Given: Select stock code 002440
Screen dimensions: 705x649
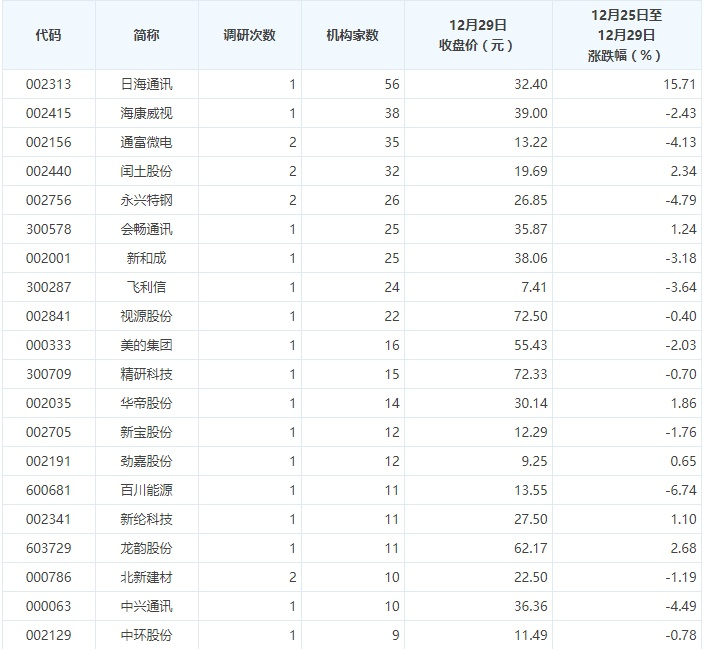Looking at the screenshot, I should coord(49,171).
